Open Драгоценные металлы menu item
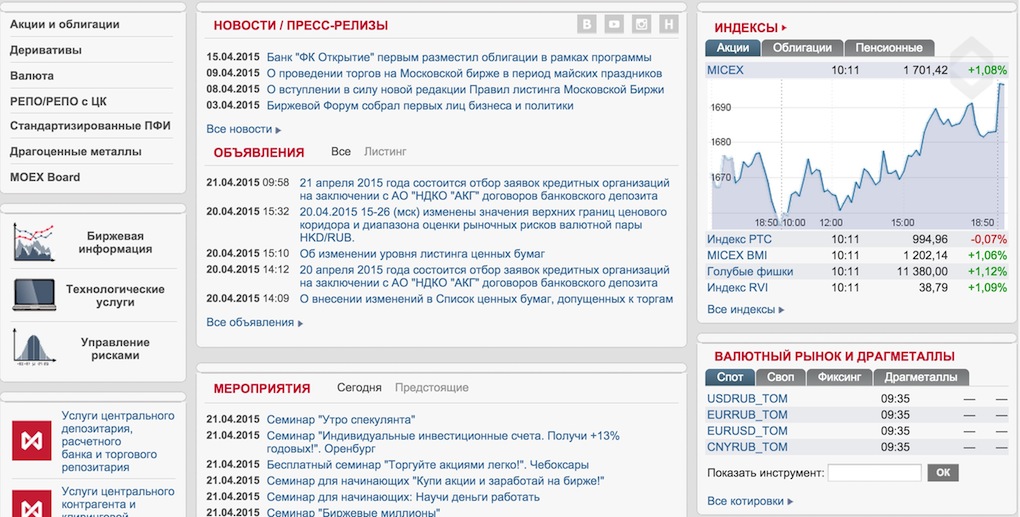The image size is (1020, 517). click(75, 152)
